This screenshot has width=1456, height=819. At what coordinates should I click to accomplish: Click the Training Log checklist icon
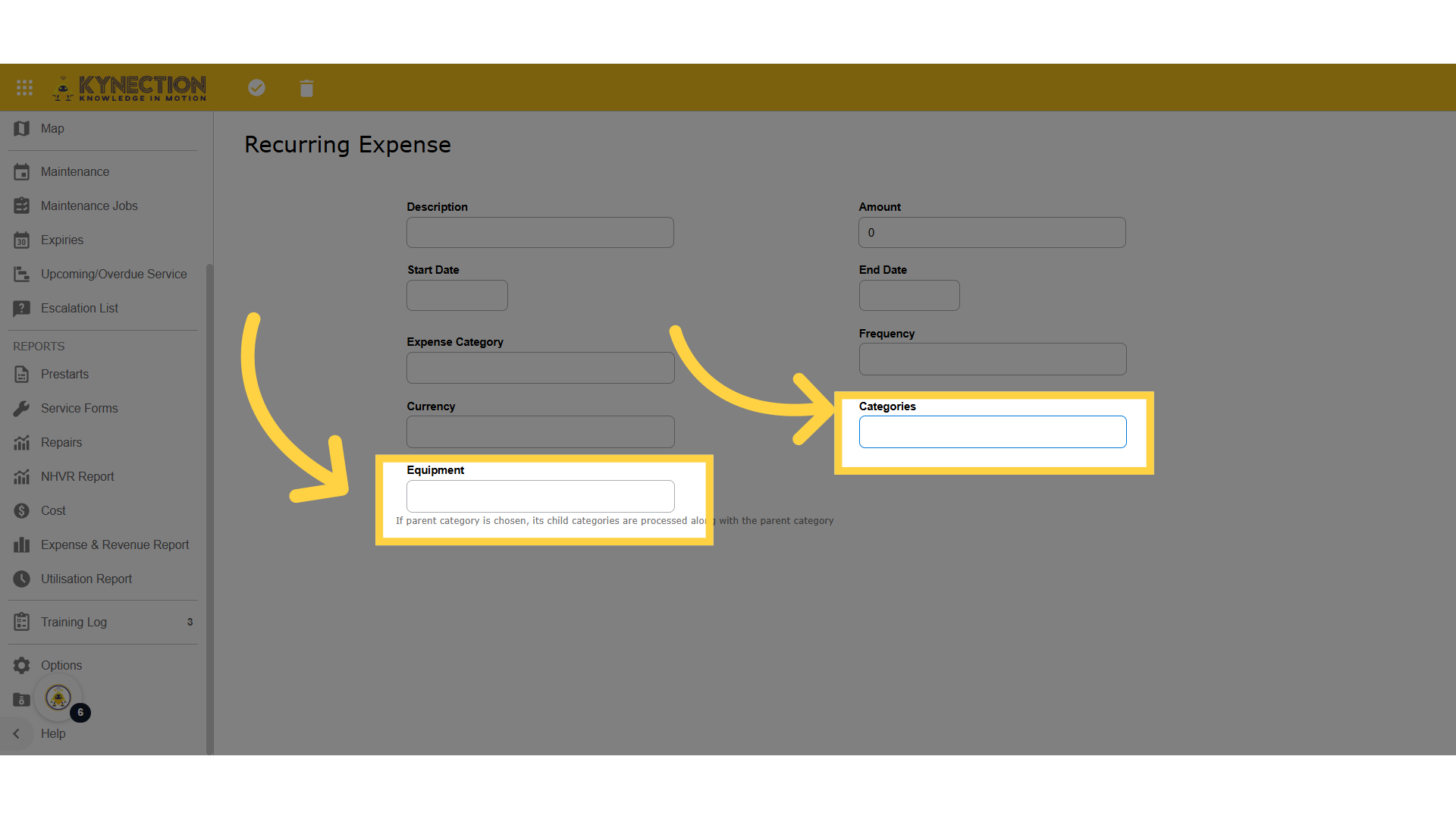point(22,623)
